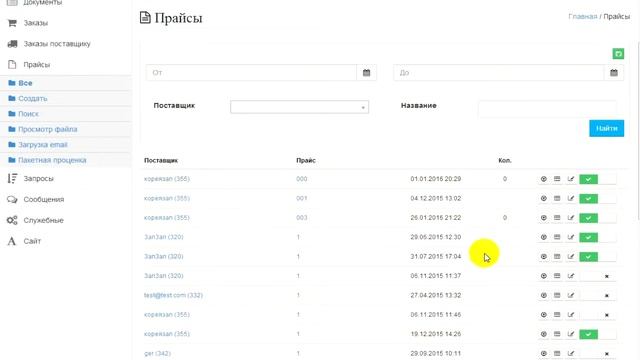Focus the До date input field
The height and width of the screenshot is (360, 640).
click(x=498, y=73)
